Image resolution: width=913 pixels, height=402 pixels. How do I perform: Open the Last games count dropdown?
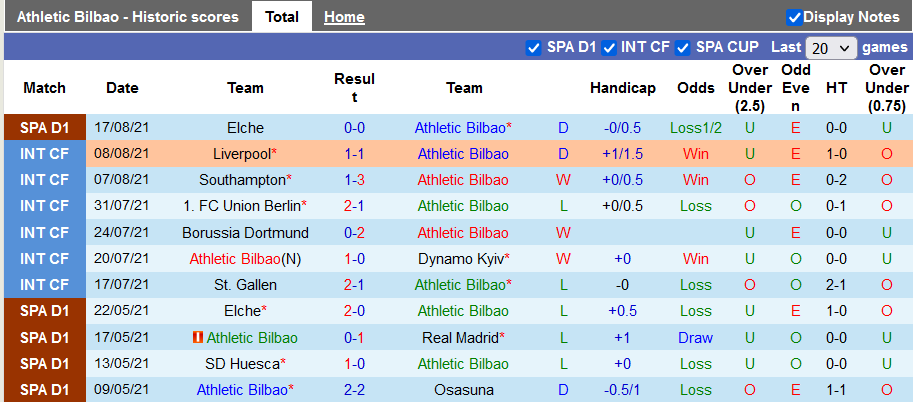(x=832, y=48)
